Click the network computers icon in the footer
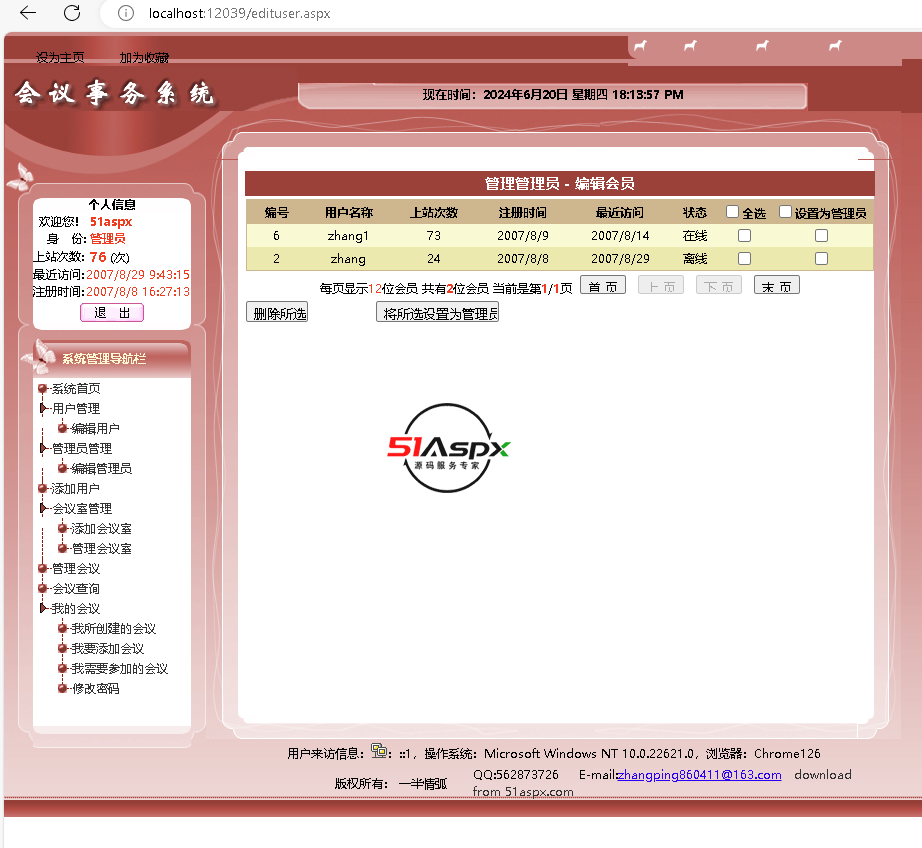 point(379,751)
